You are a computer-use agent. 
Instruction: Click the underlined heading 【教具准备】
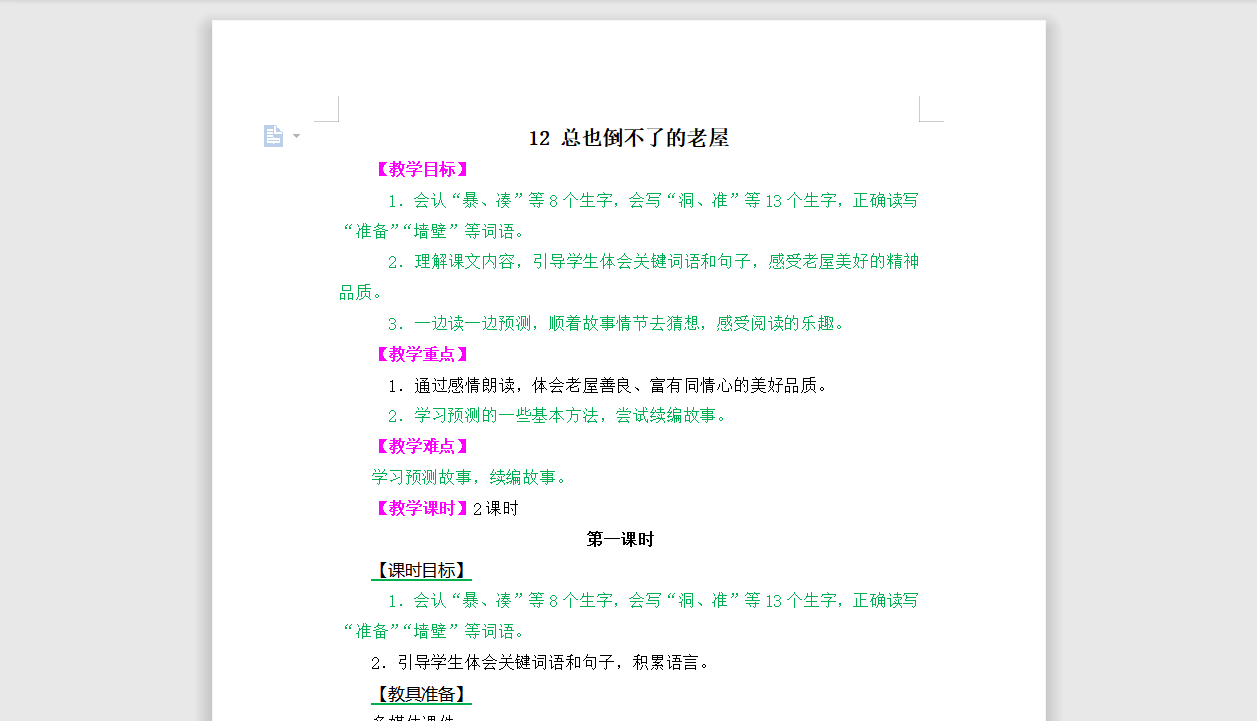point(421,694)
